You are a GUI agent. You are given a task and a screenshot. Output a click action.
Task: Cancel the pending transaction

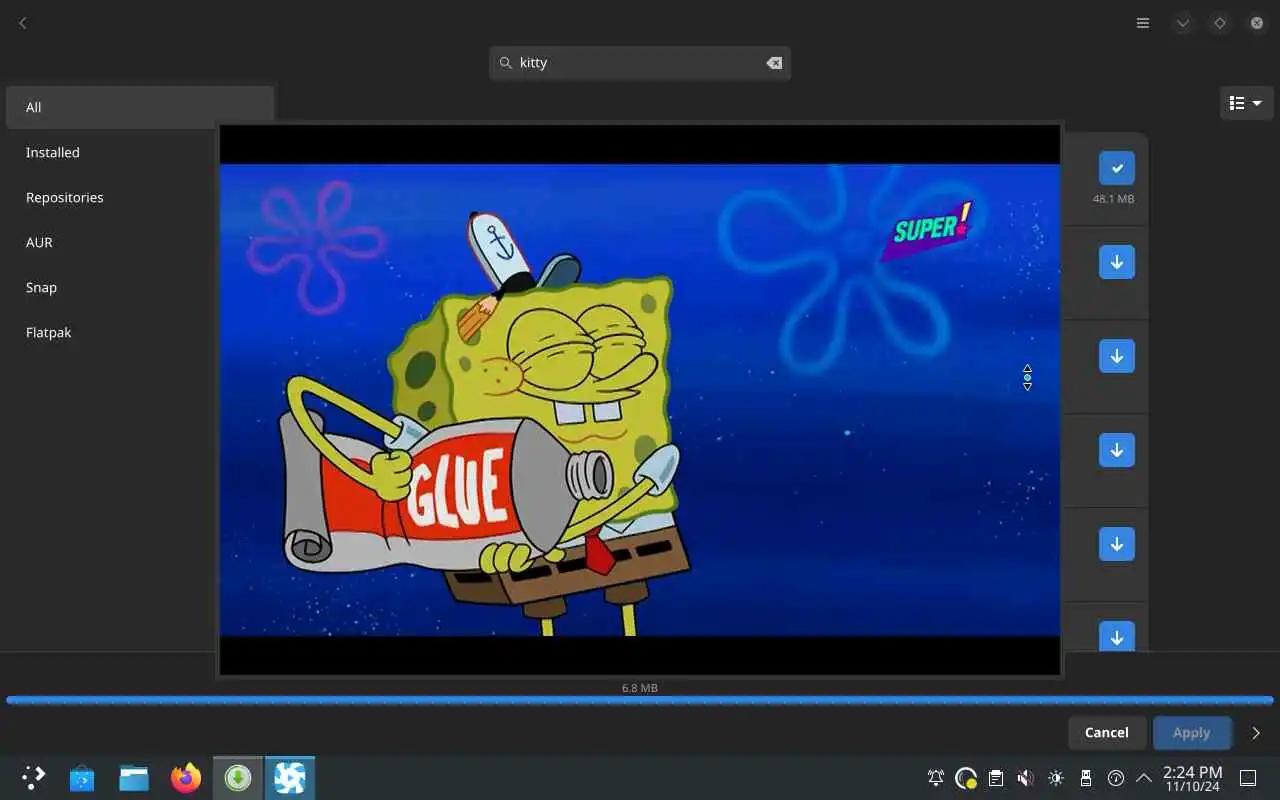point(1107,733)
